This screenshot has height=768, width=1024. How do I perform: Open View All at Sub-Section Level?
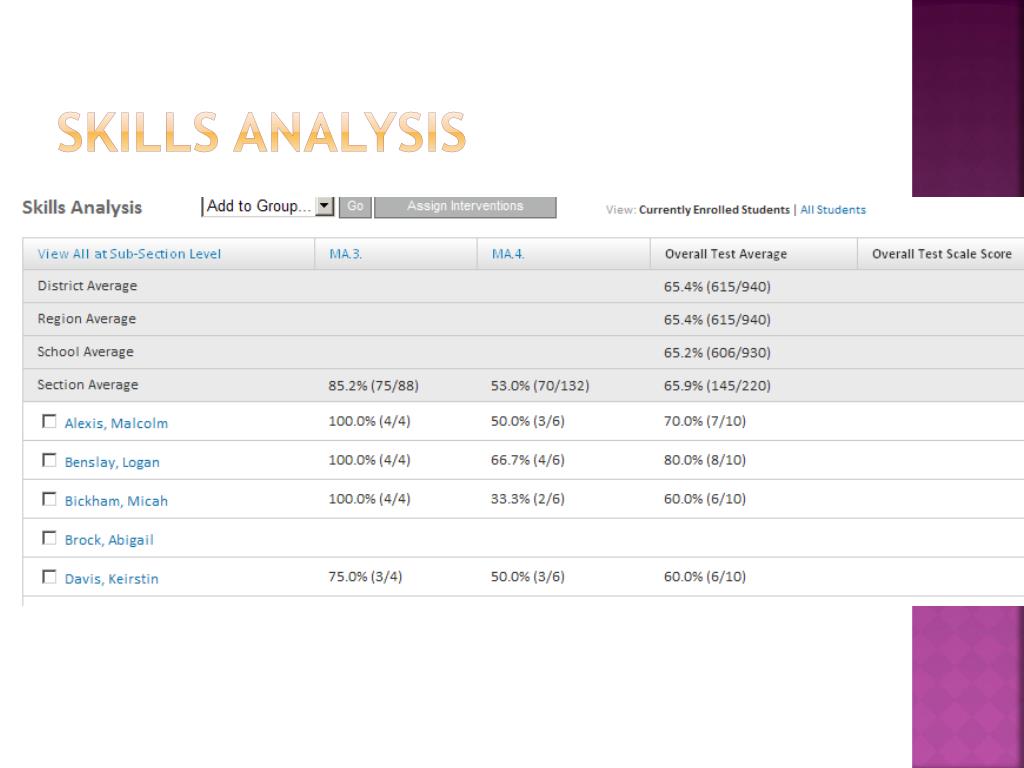129,254
